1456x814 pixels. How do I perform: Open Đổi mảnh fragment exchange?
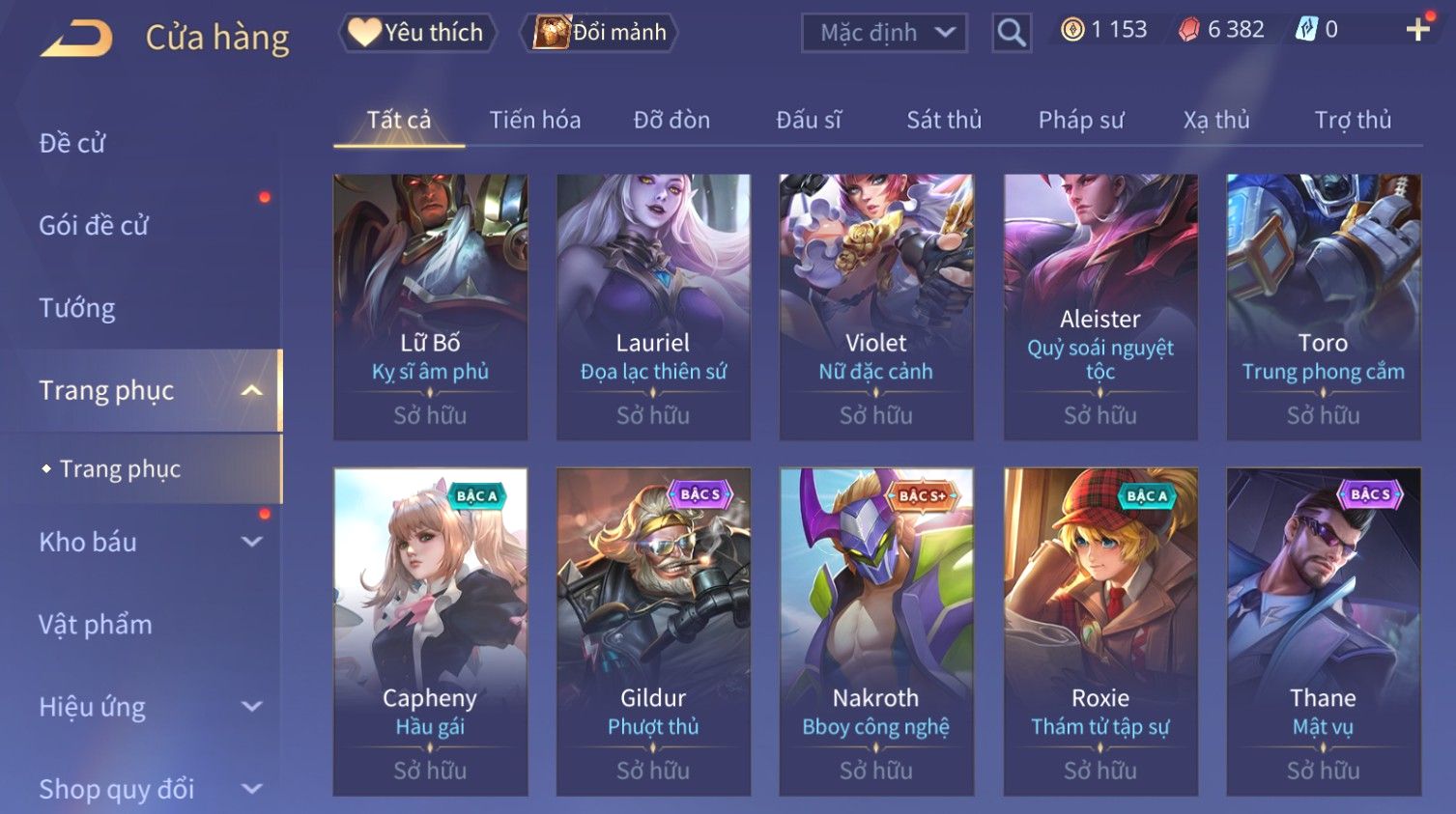tap(599, 33)
